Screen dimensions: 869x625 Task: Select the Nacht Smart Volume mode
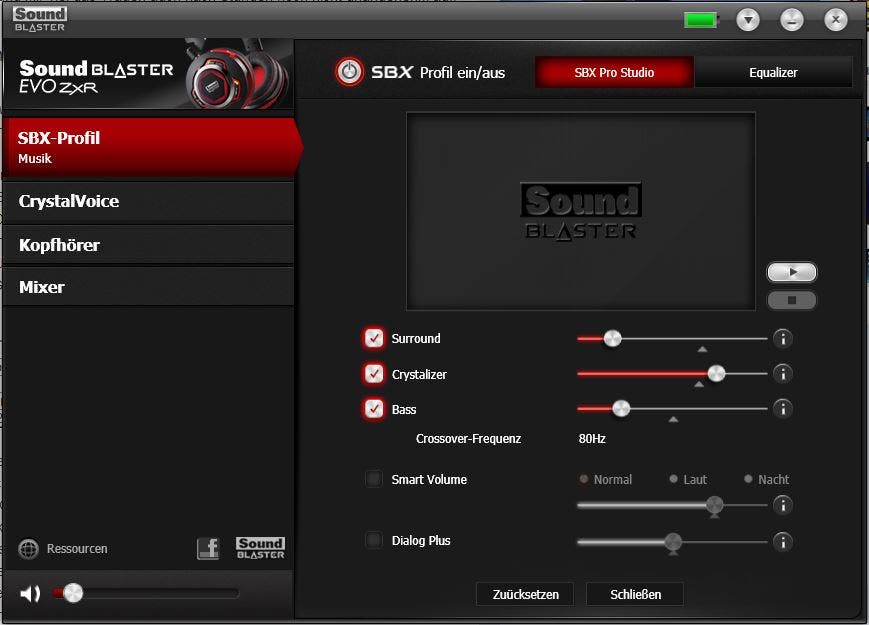[766, 479]
